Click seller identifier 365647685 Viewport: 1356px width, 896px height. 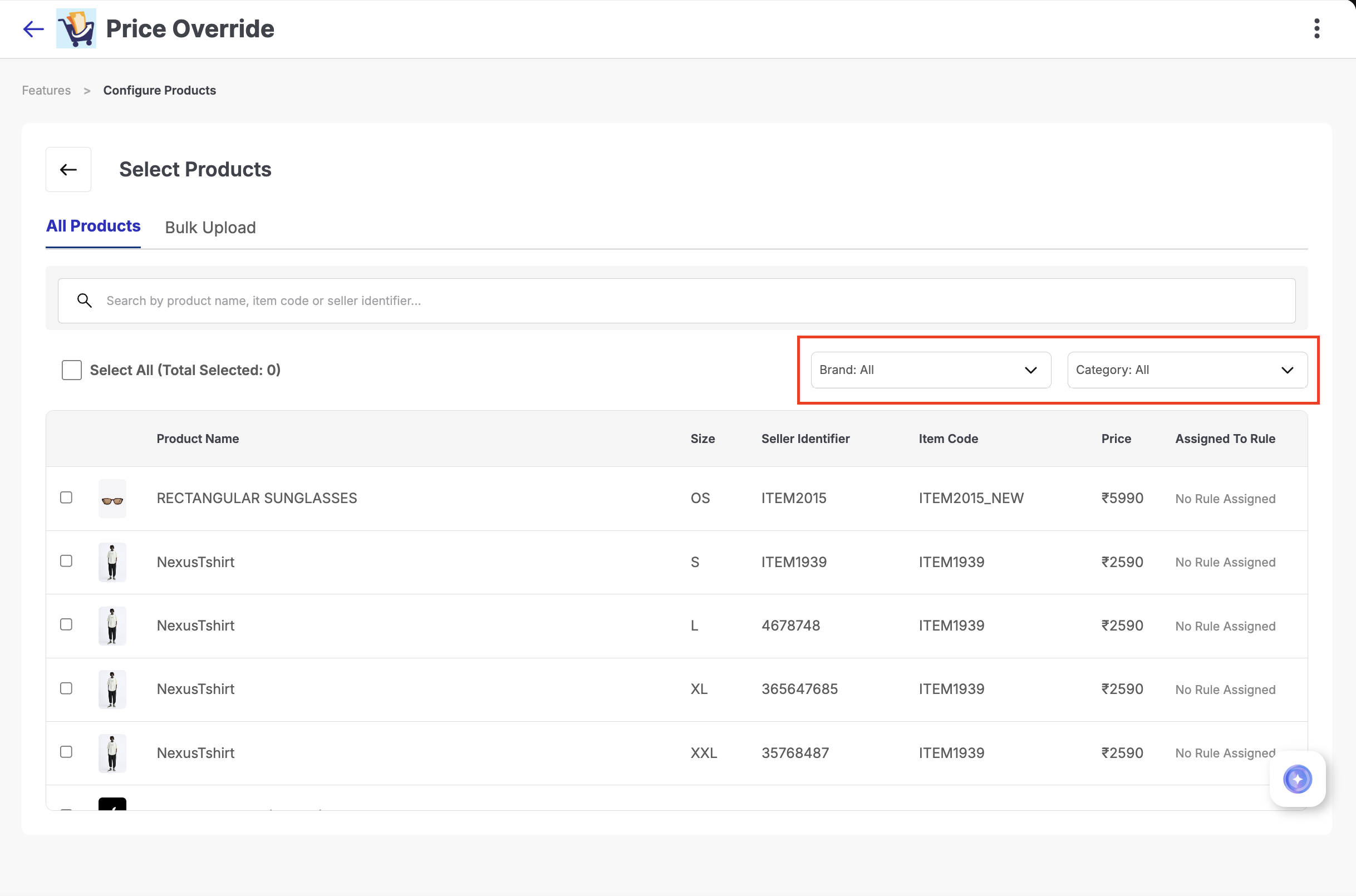pyautogui.click(x=799, y=689)
